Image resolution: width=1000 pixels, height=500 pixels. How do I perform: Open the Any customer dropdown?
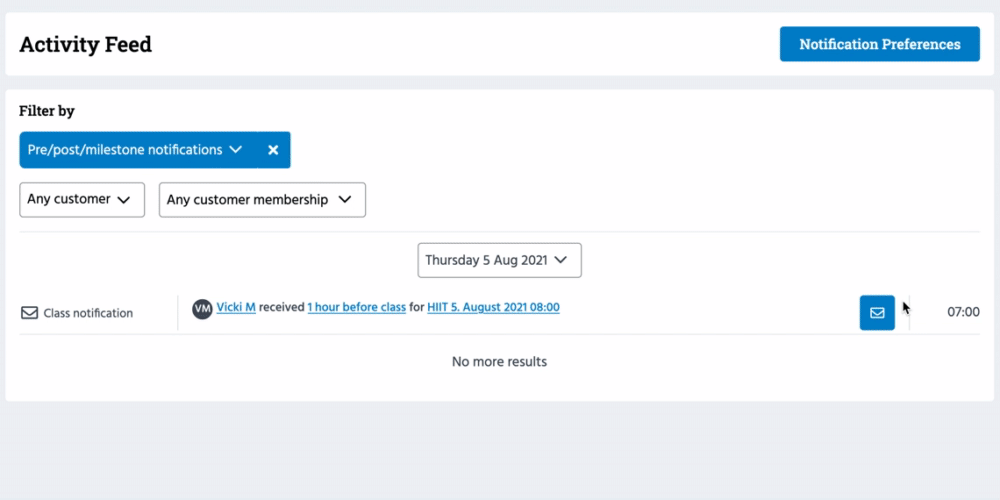[81, 199]
